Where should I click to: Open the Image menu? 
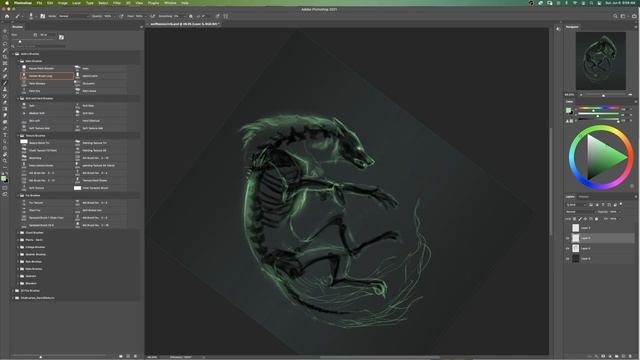pyautogui.click(x=62, y=3)
